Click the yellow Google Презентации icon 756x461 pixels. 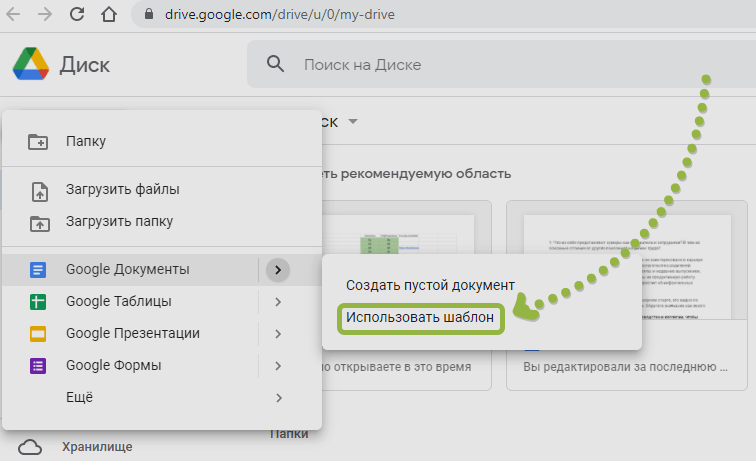(x=39, y=333)
